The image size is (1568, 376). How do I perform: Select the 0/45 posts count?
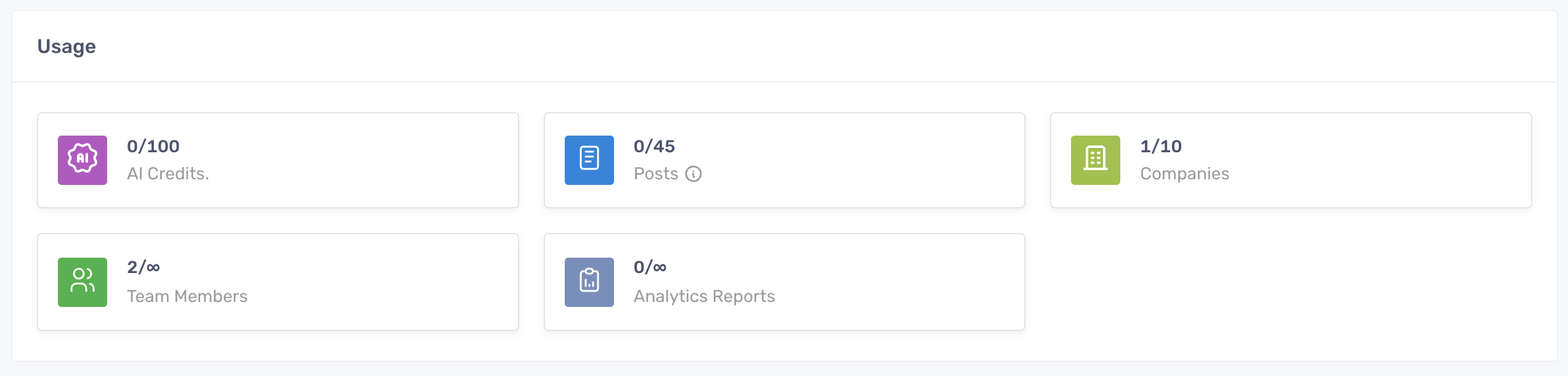coord(654,146)
